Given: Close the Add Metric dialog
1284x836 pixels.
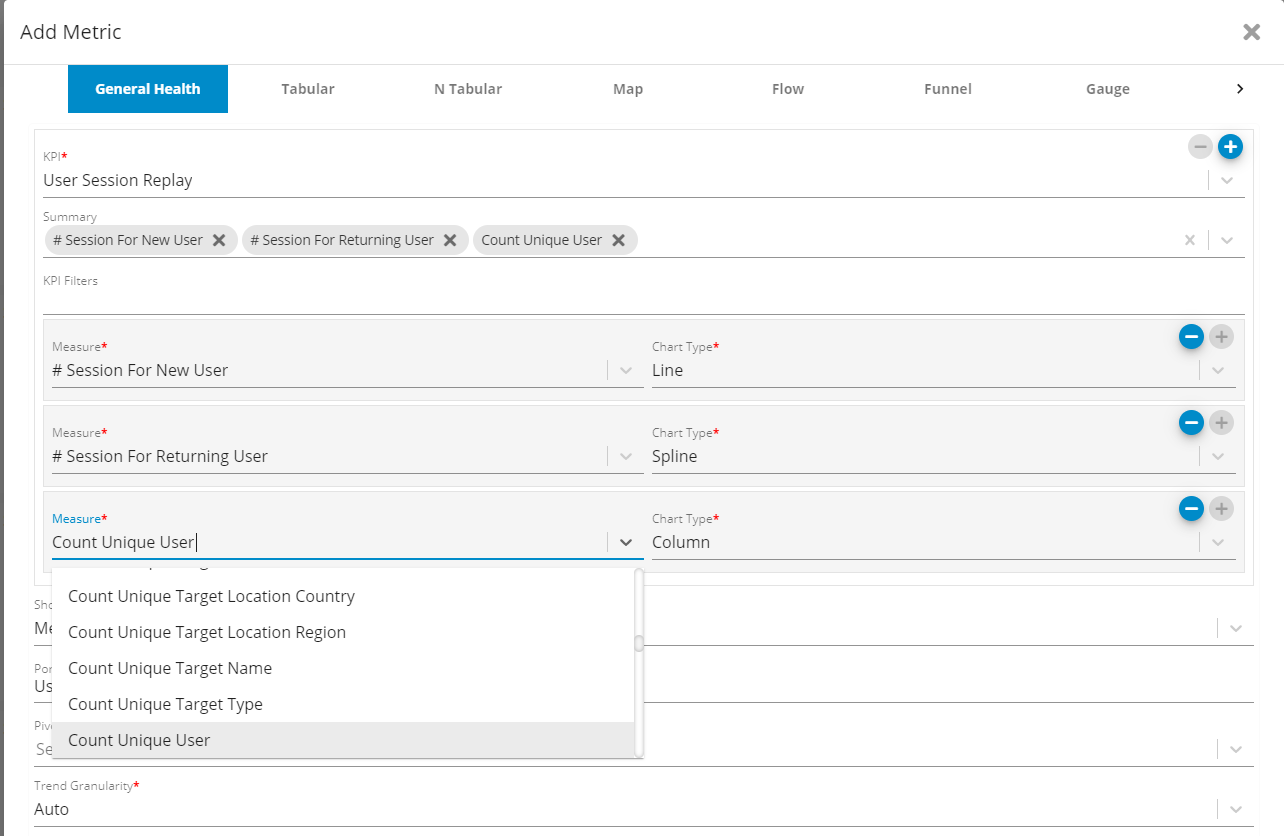Looking at the screenshot, I should pos(1251,32).
